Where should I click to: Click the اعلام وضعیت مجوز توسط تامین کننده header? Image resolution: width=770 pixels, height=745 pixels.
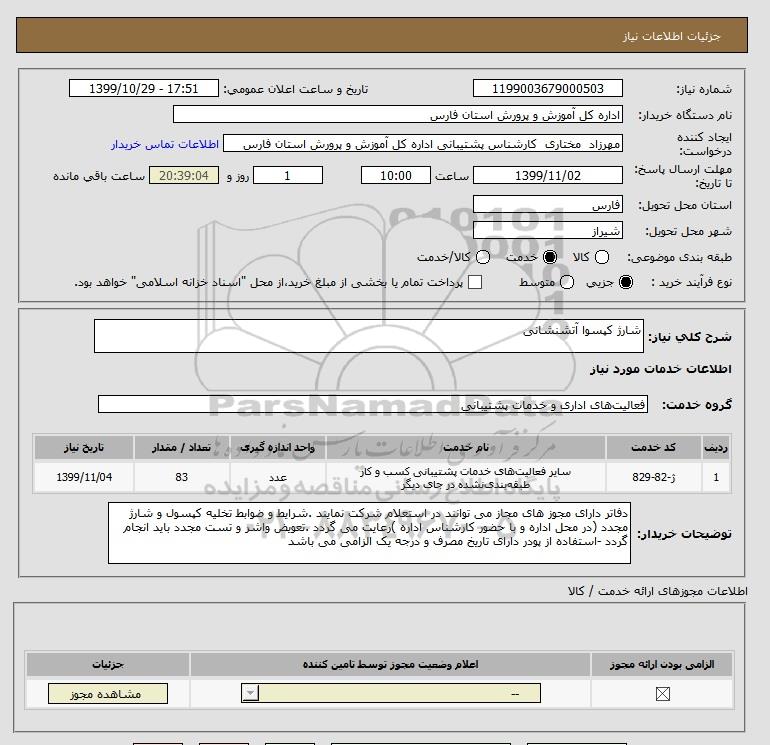[x=390, y=664]
